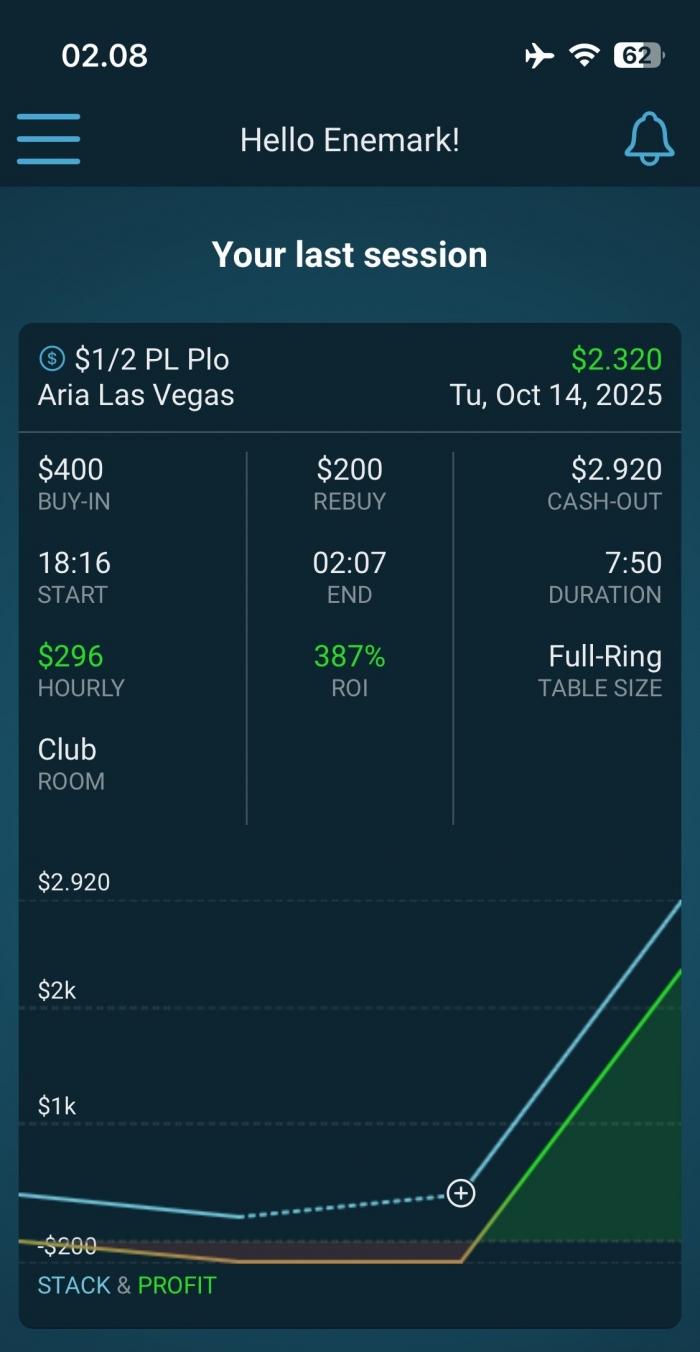This screenshot has height=1352, width=700.
Task: Tap the 7:50 duration value
Action: 633,563
